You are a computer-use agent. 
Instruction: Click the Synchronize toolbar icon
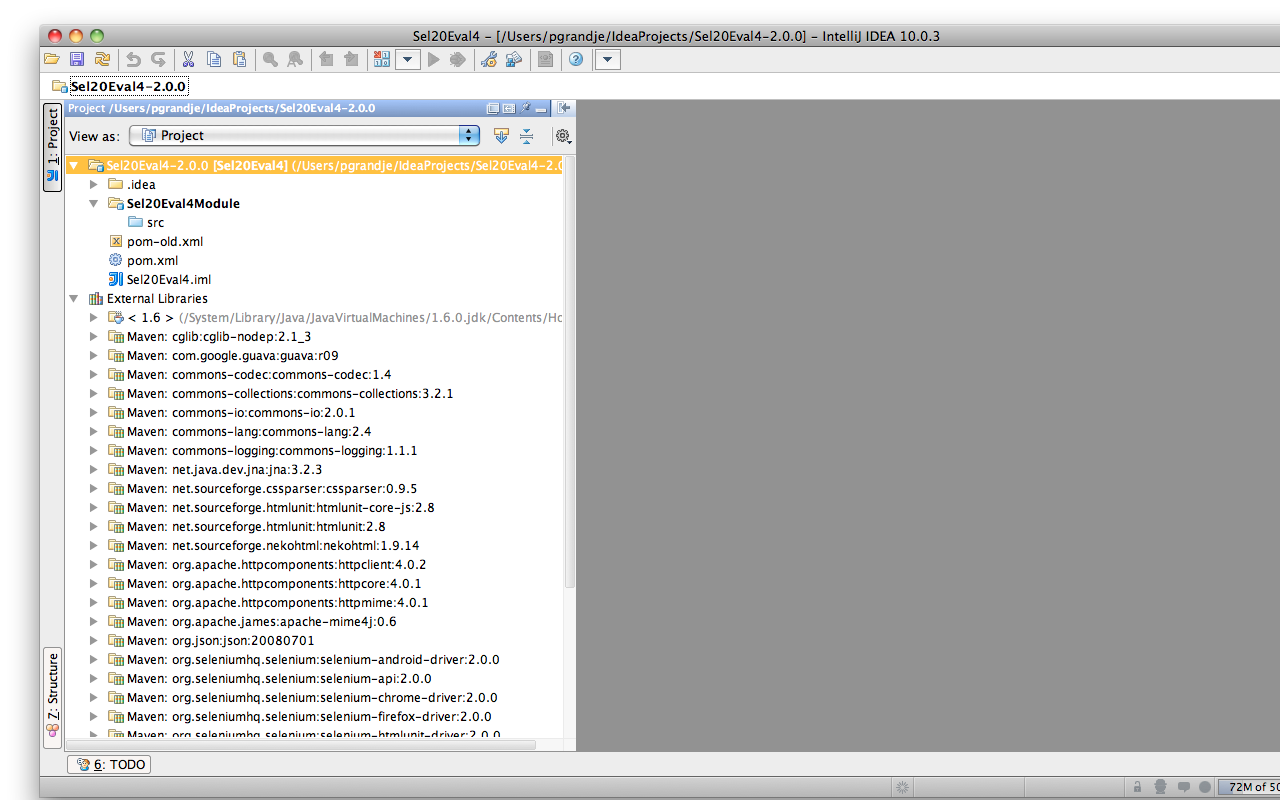(x=102, y=60)
